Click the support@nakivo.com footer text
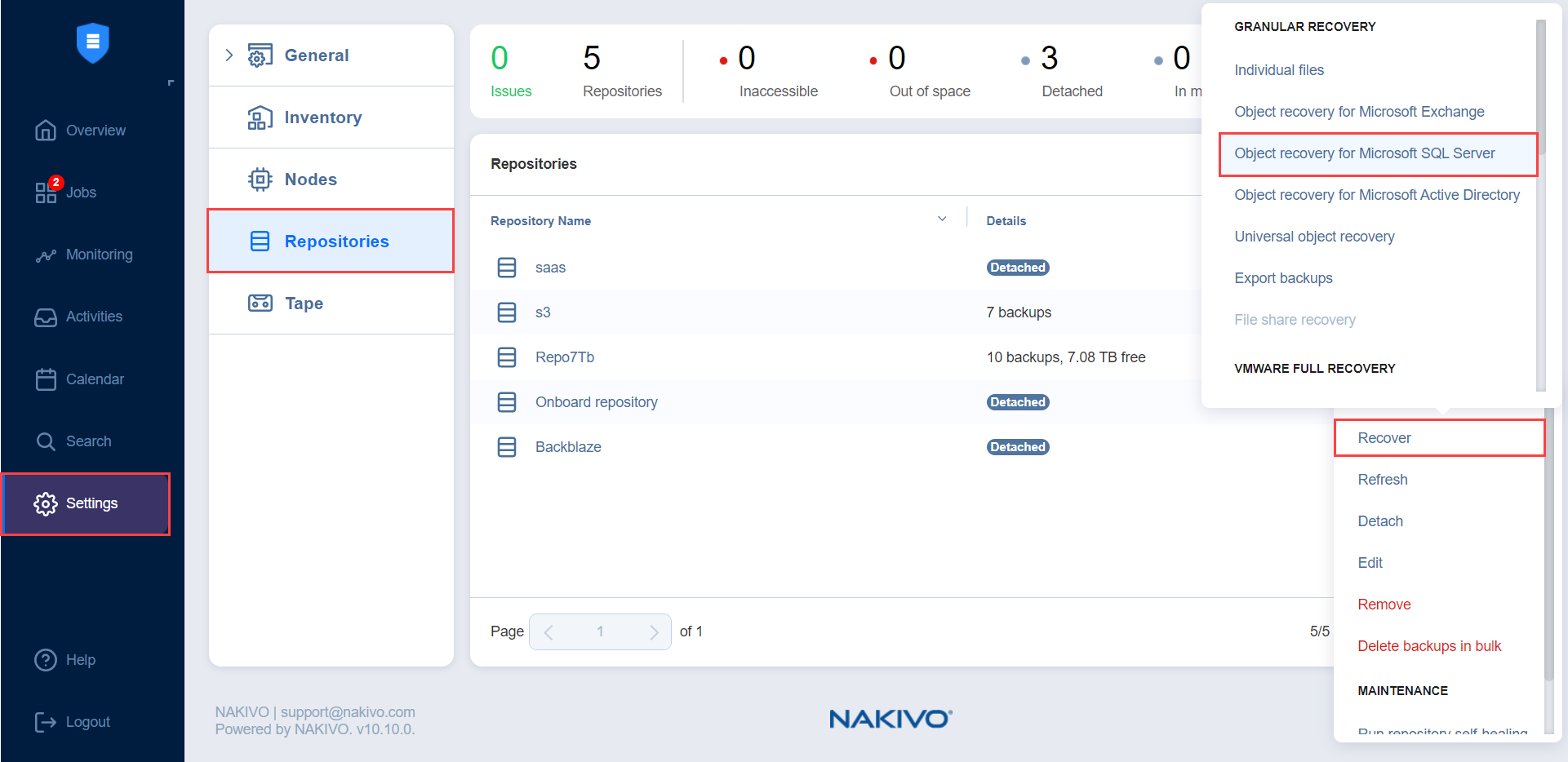The height and width of the screenshot is (762, 1568). click(x=348, y=712)
